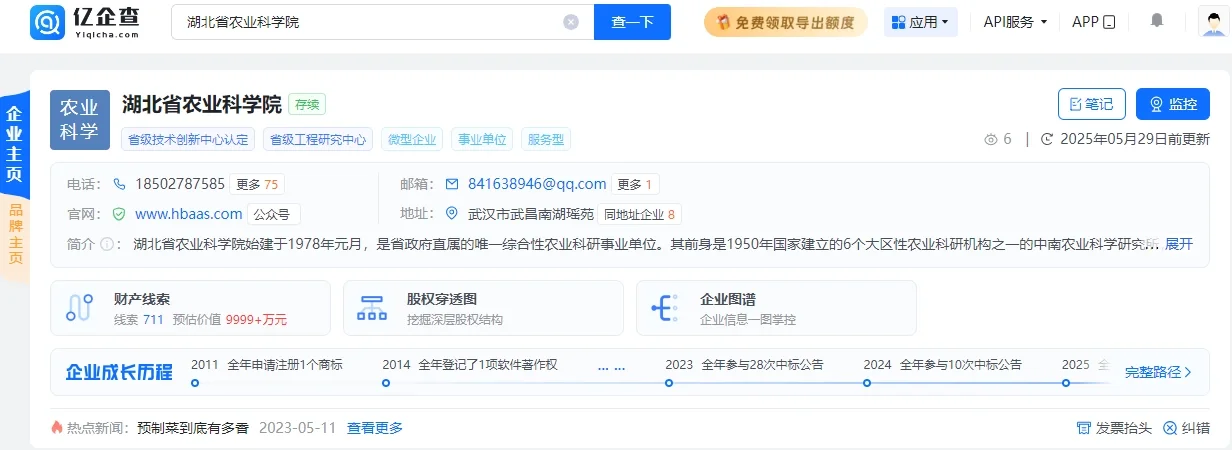The width and height of the screenshot is (1232, 450).
Task: Clear the search box text
Action: tap(570, 22)
